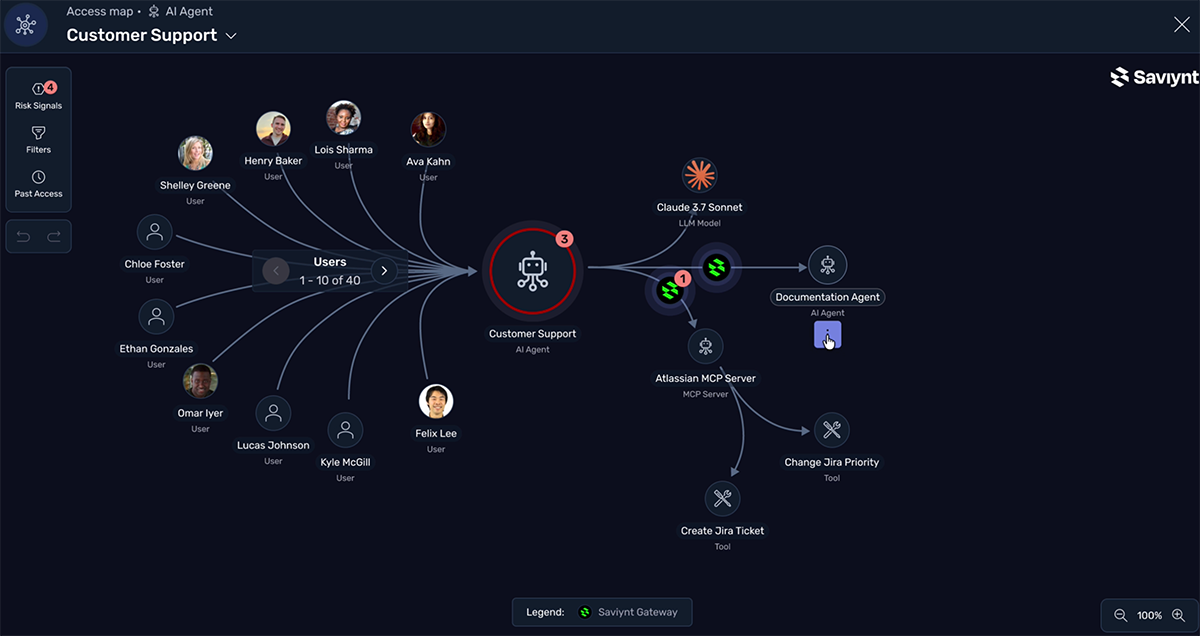Click the Claude 3.7 Sonnet model icon
Viewport: 1200px width, 636px height.
(x=700, y=176)
